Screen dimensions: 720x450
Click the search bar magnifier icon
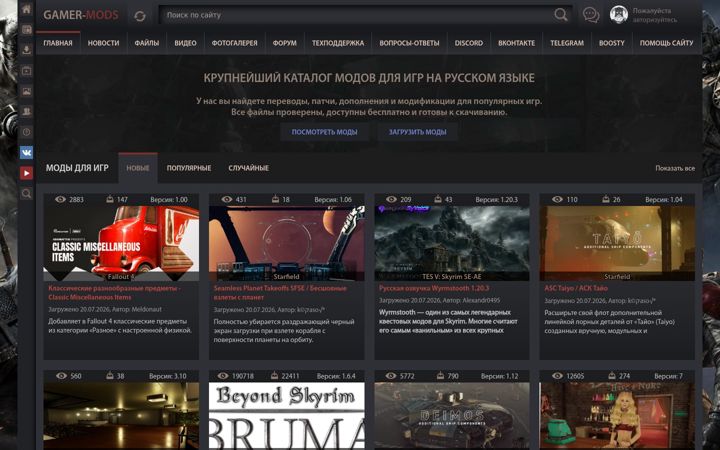561,15
